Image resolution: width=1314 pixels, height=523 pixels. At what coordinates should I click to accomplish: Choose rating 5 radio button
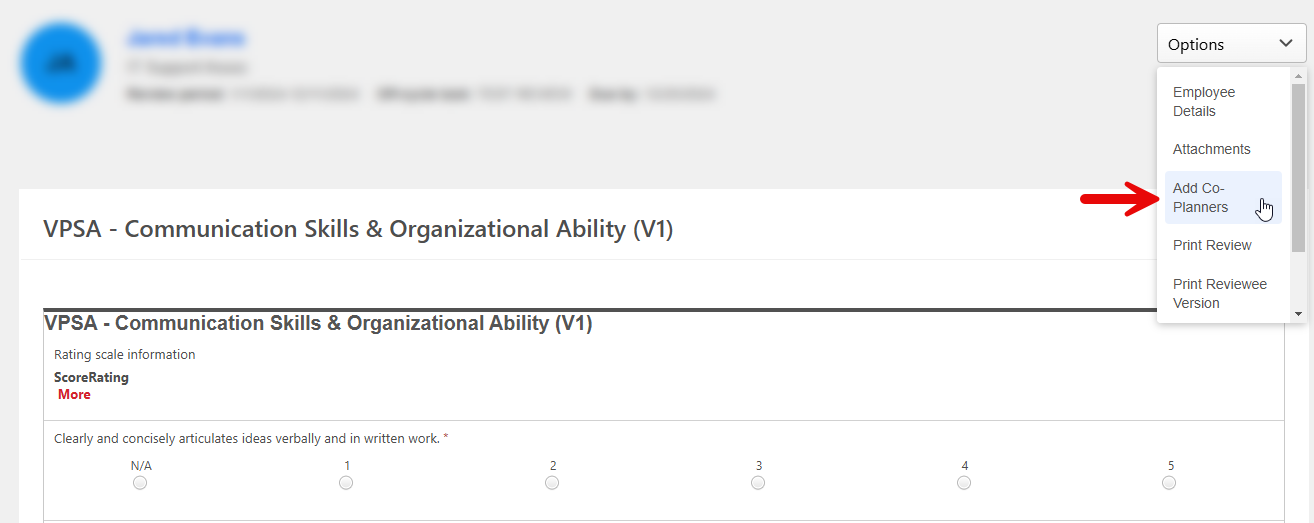pyautogui.click(x=1169, y=483)
